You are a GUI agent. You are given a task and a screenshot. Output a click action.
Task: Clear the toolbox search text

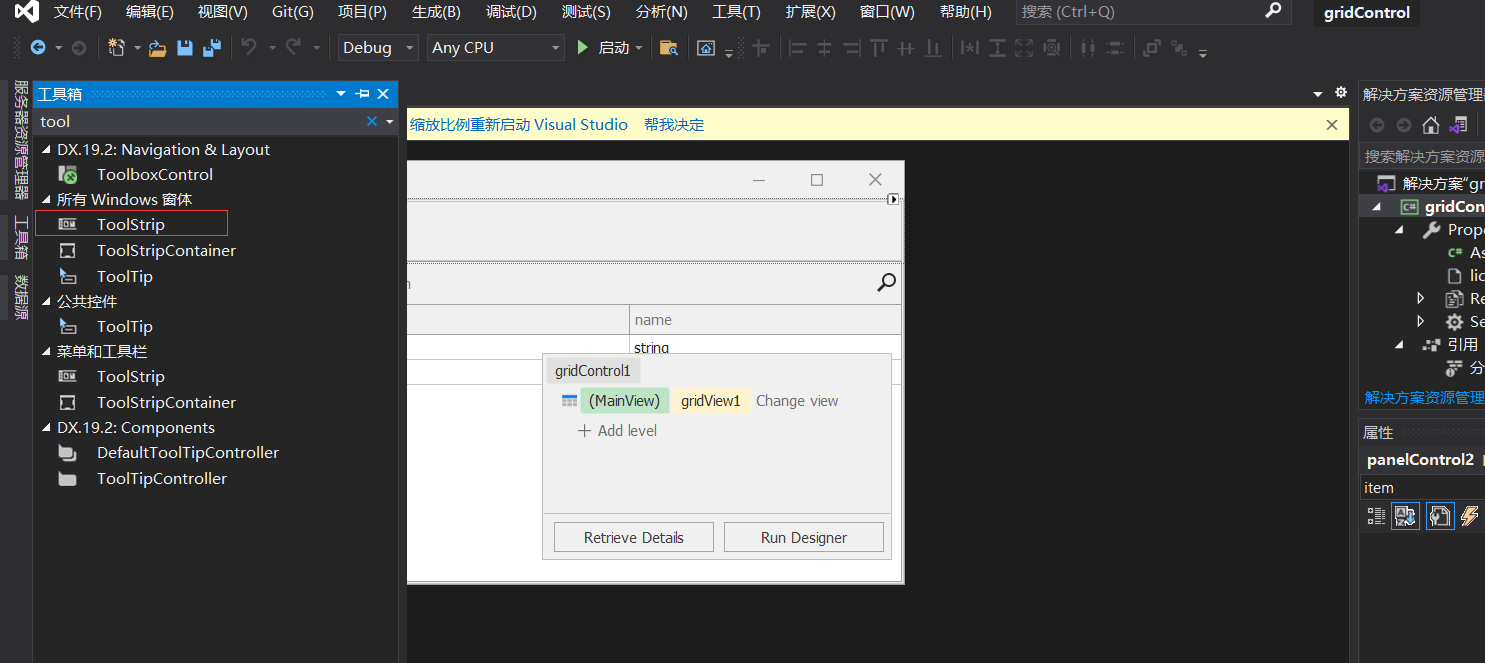(x=372, y=121)
